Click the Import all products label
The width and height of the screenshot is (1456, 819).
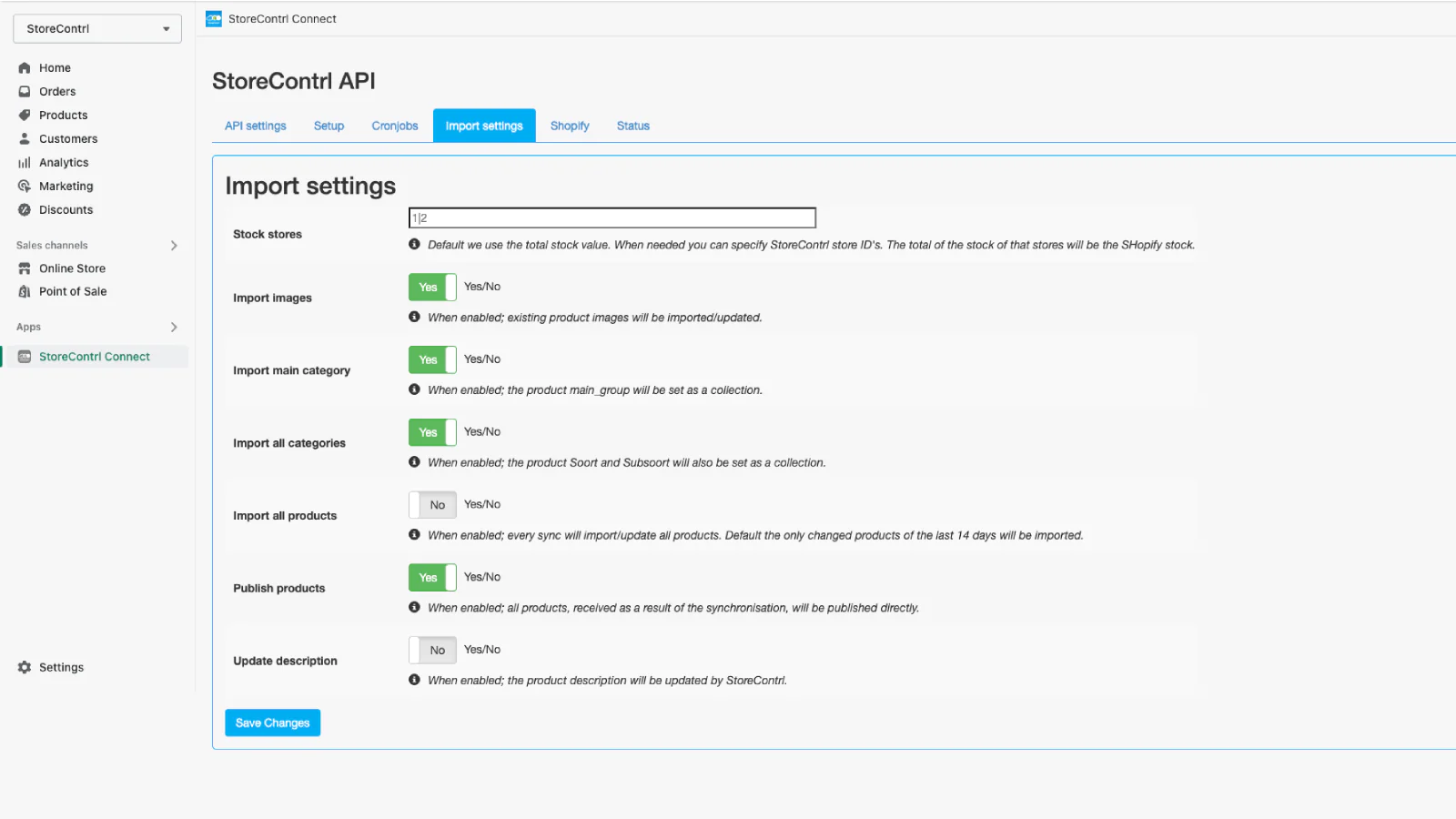pyautogui.click(x=285, y=516)
